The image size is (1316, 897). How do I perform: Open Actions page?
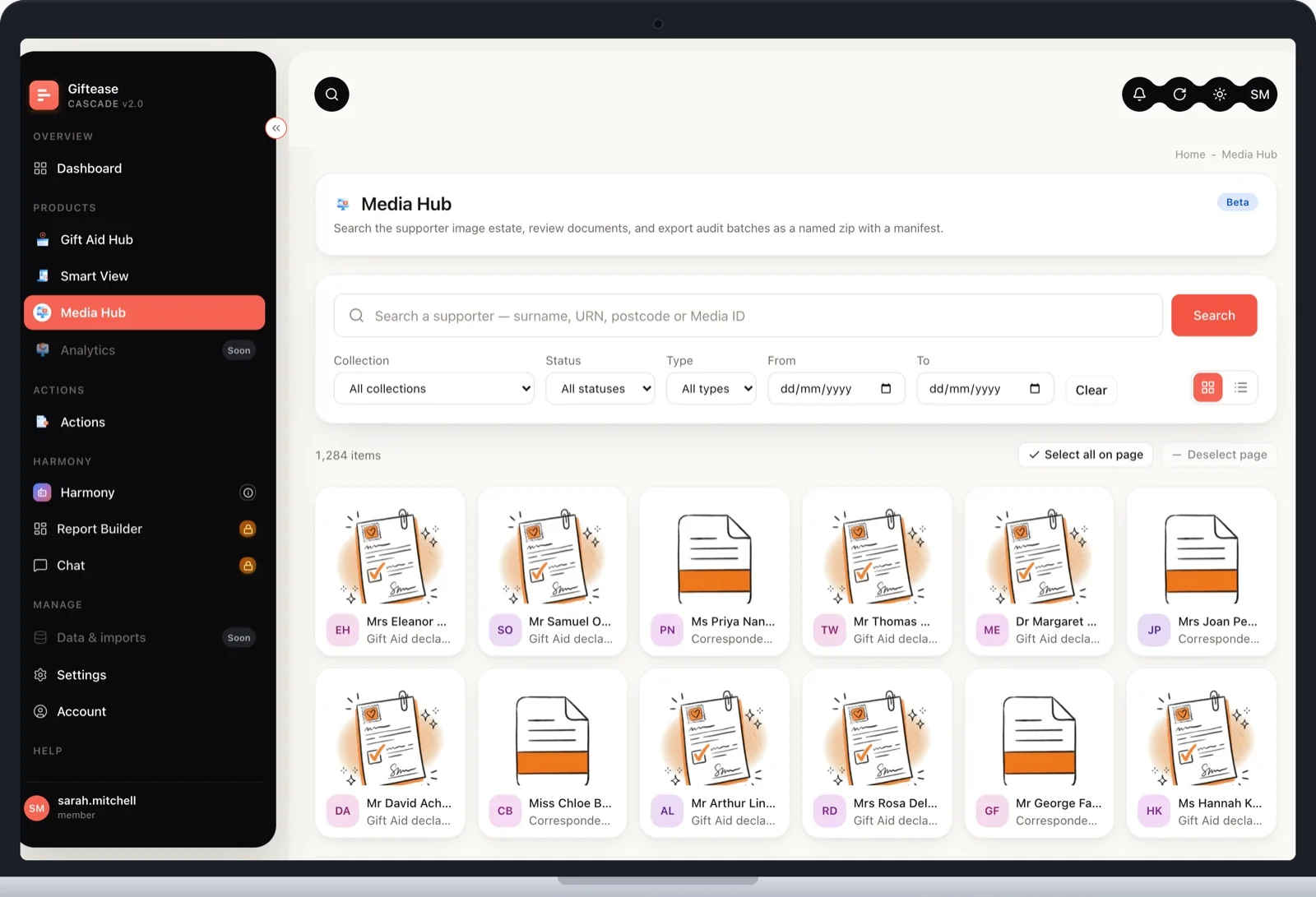tap(145, 423)
